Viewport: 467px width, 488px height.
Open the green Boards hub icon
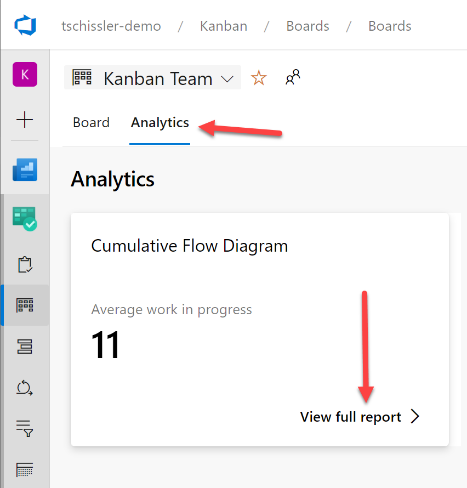(25, 219)
